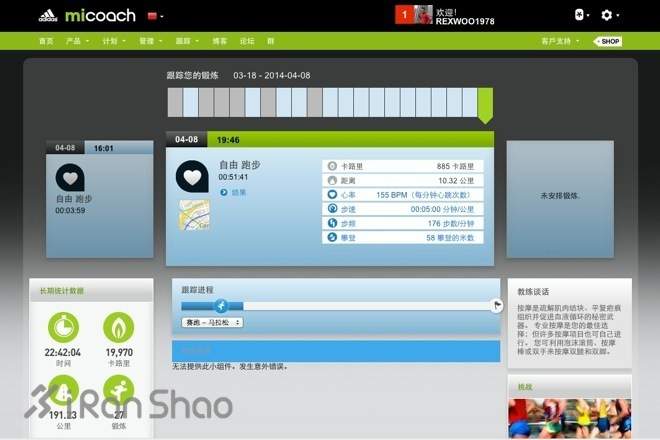Expand the 产品 menu
Image resolution: width=660 pixels, height=440 pixels.
point(76,41)
